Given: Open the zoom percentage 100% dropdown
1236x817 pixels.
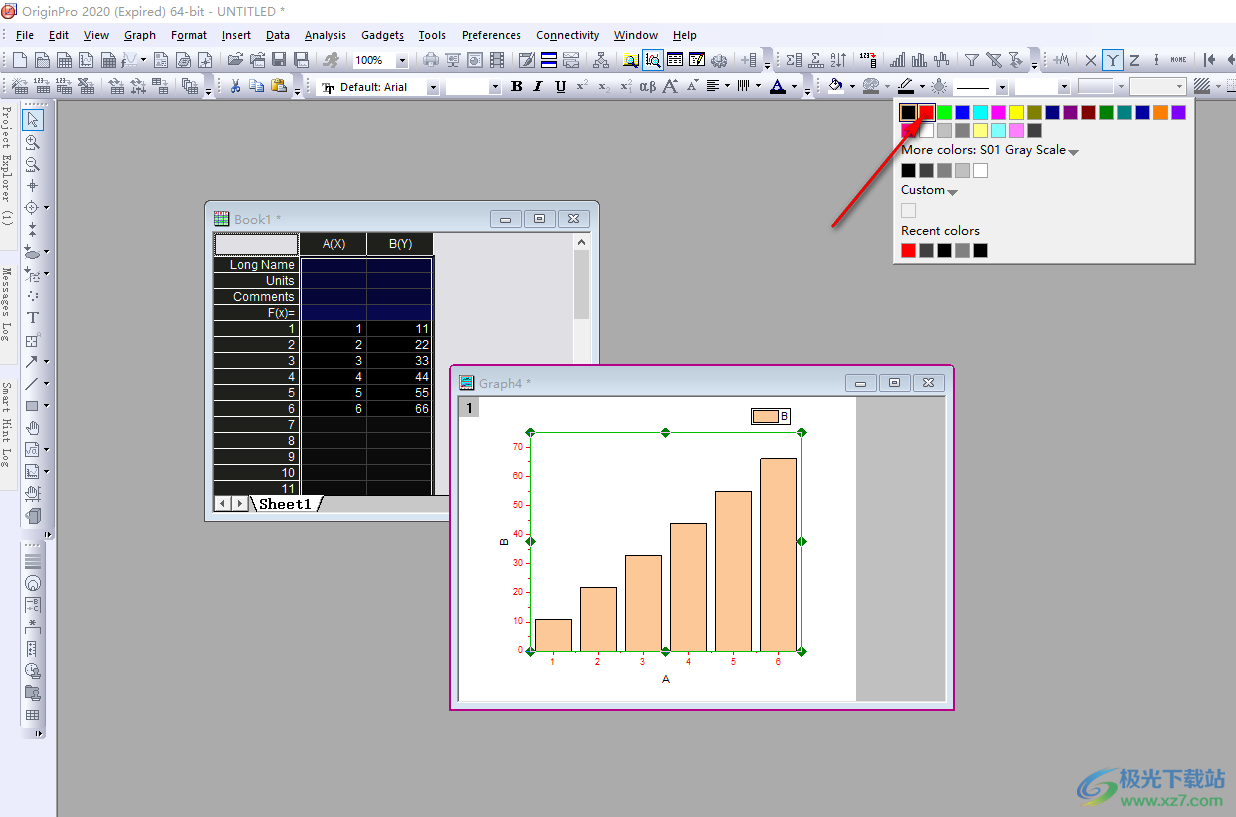Looking at the screenshot, I should coord(402,61).
